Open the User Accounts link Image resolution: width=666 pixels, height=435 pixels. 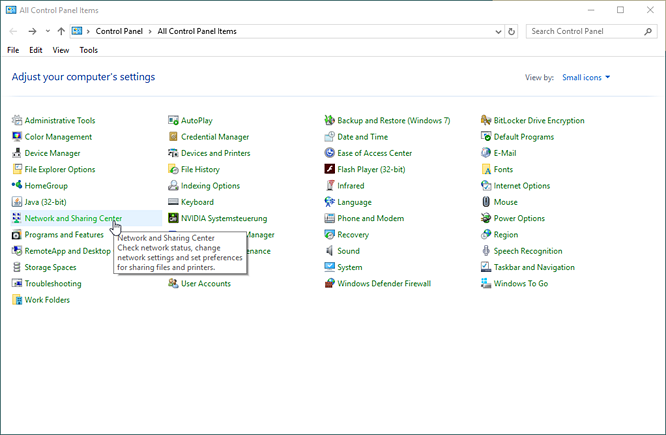(206, 283)
